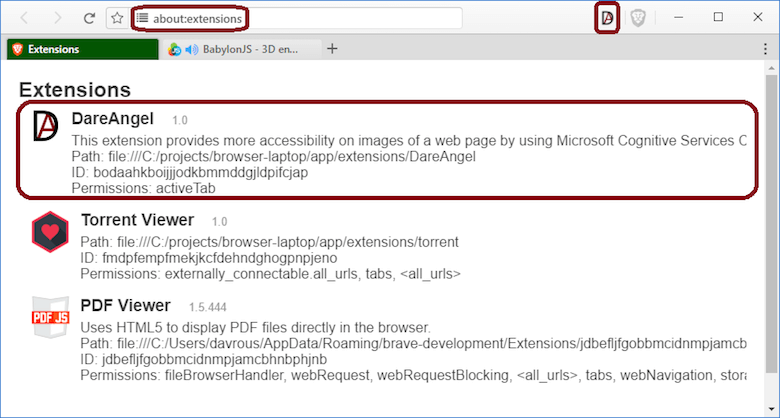The height and width of the screenshot is (418, 780).
Task: Open a new tab with plus button
Action: click(x=332, y=48)
